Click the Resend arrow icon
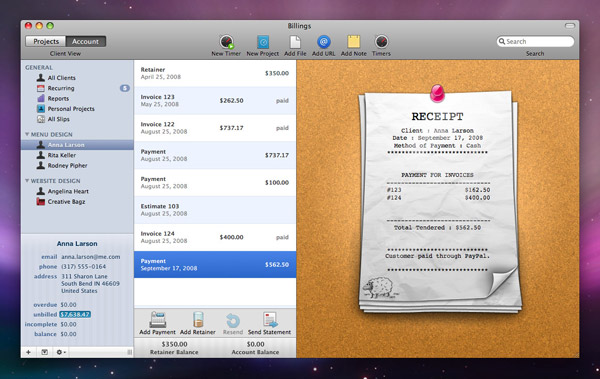Screen dimensions: 600x379 pyautogui.click(x=233, y=320)
